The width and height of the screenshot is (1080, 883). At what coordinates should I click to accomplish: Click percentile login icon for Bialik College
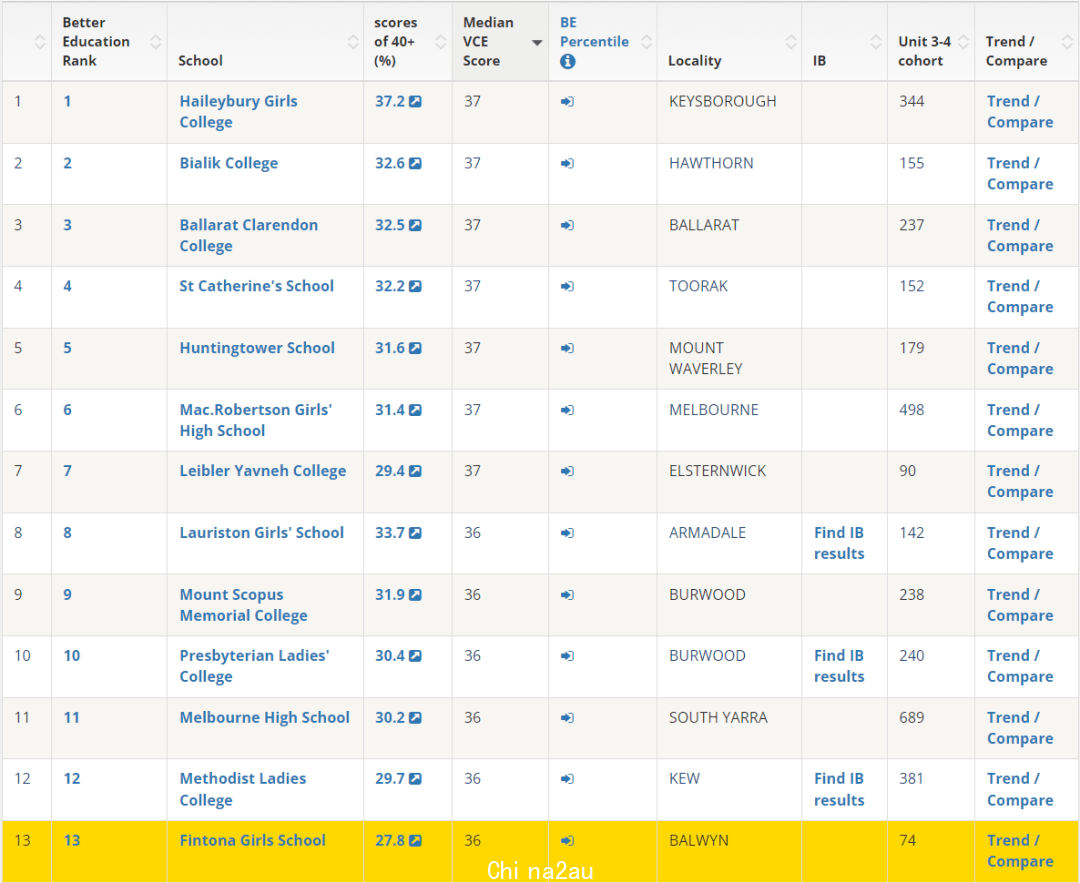click(x=568, y=163)
